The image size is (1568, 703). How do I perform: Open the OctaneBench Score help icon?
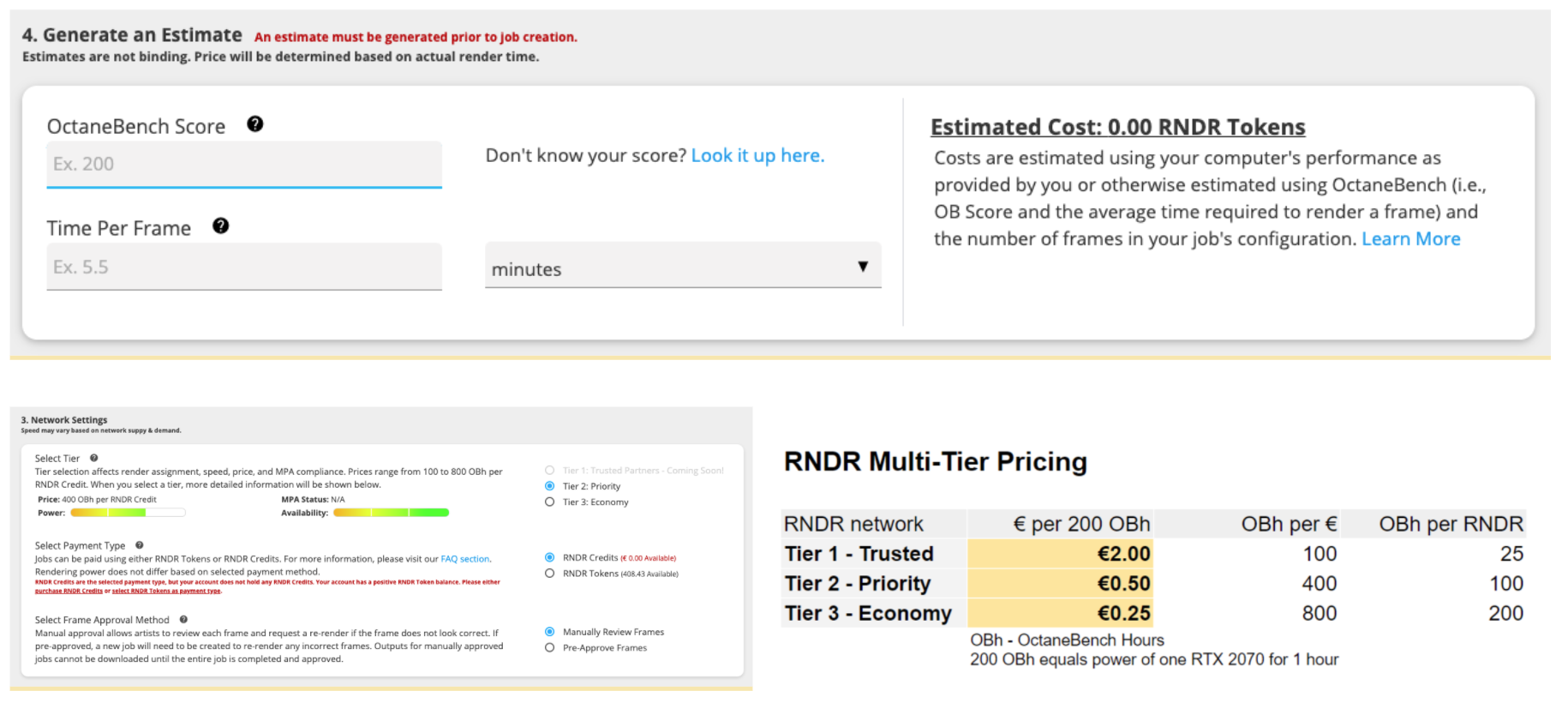click(x=254, y=124)
